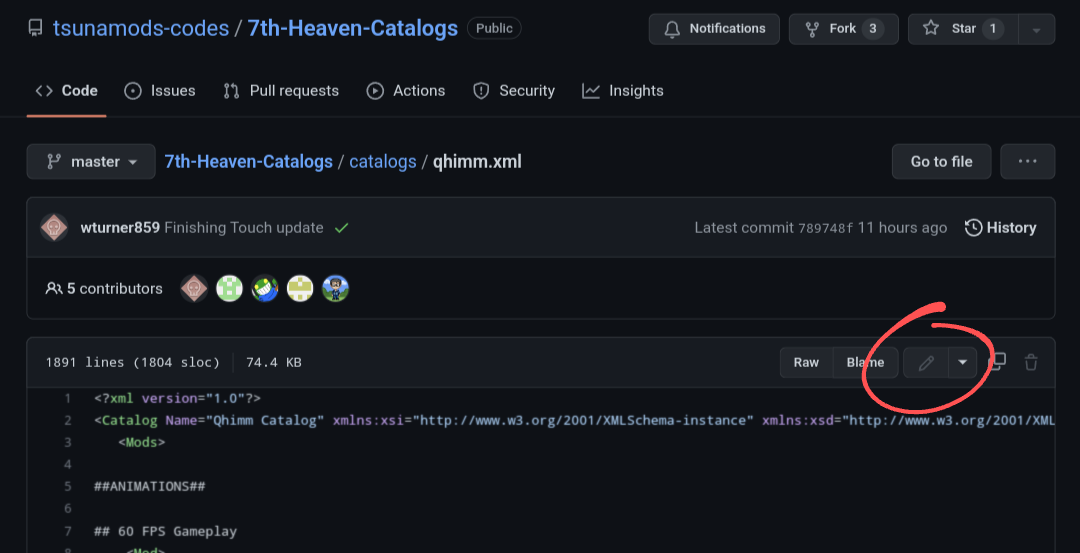Select line number 5

pos(68,486)
